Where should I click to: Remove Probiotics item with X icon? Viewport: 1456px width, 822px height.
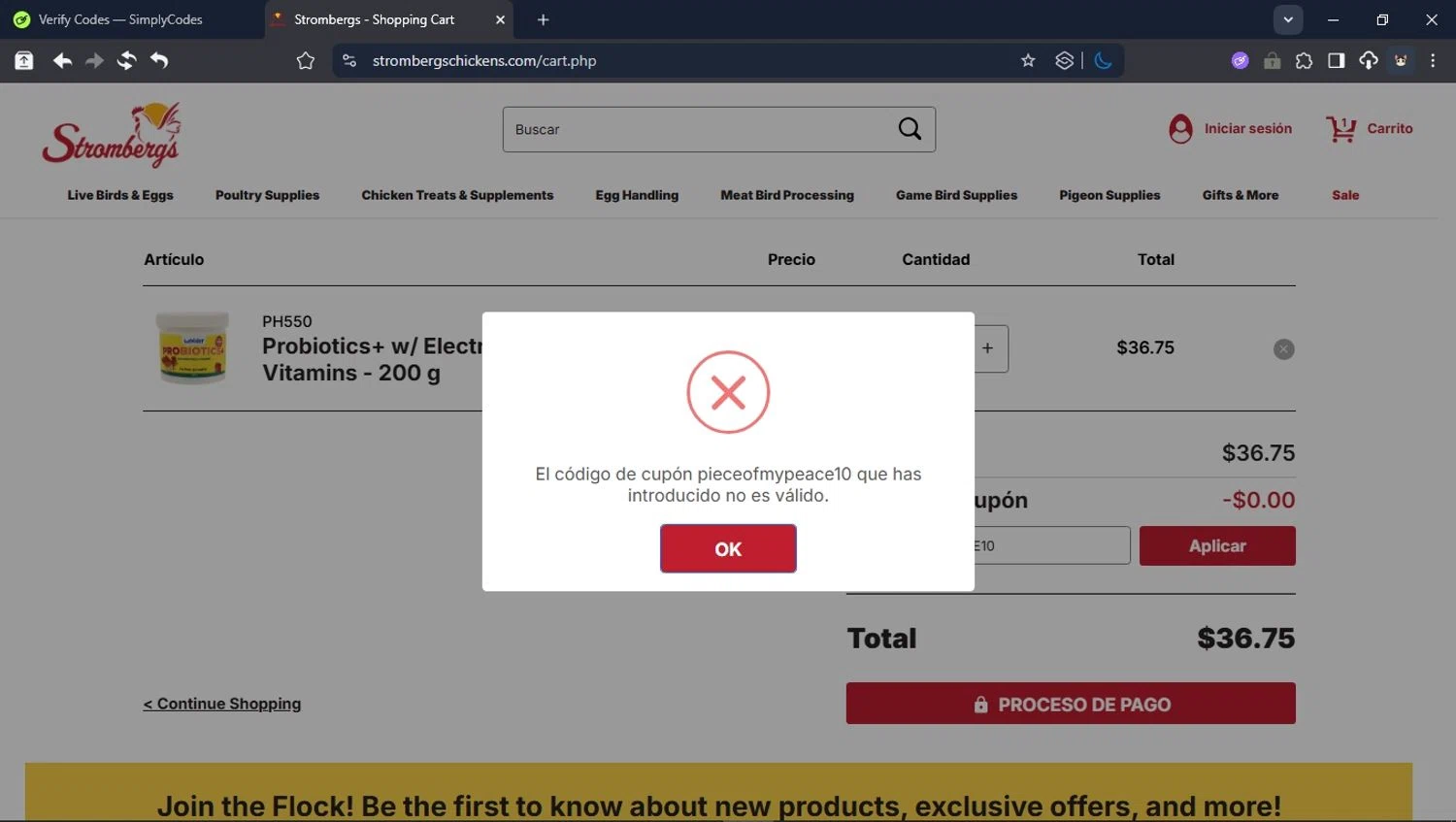point(1283,349)
